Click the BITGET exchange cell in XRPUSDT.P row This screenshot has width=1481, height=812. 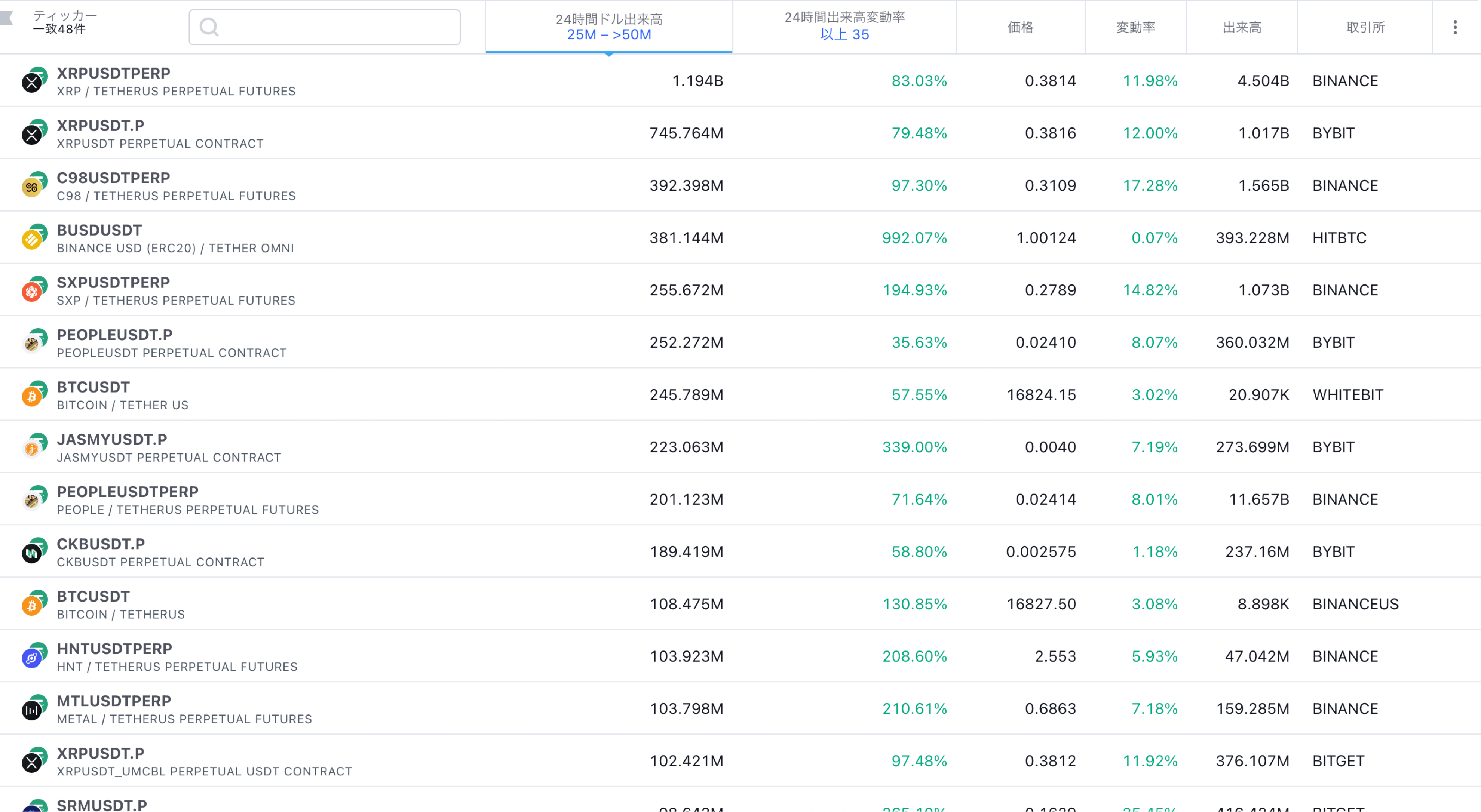1338,760
